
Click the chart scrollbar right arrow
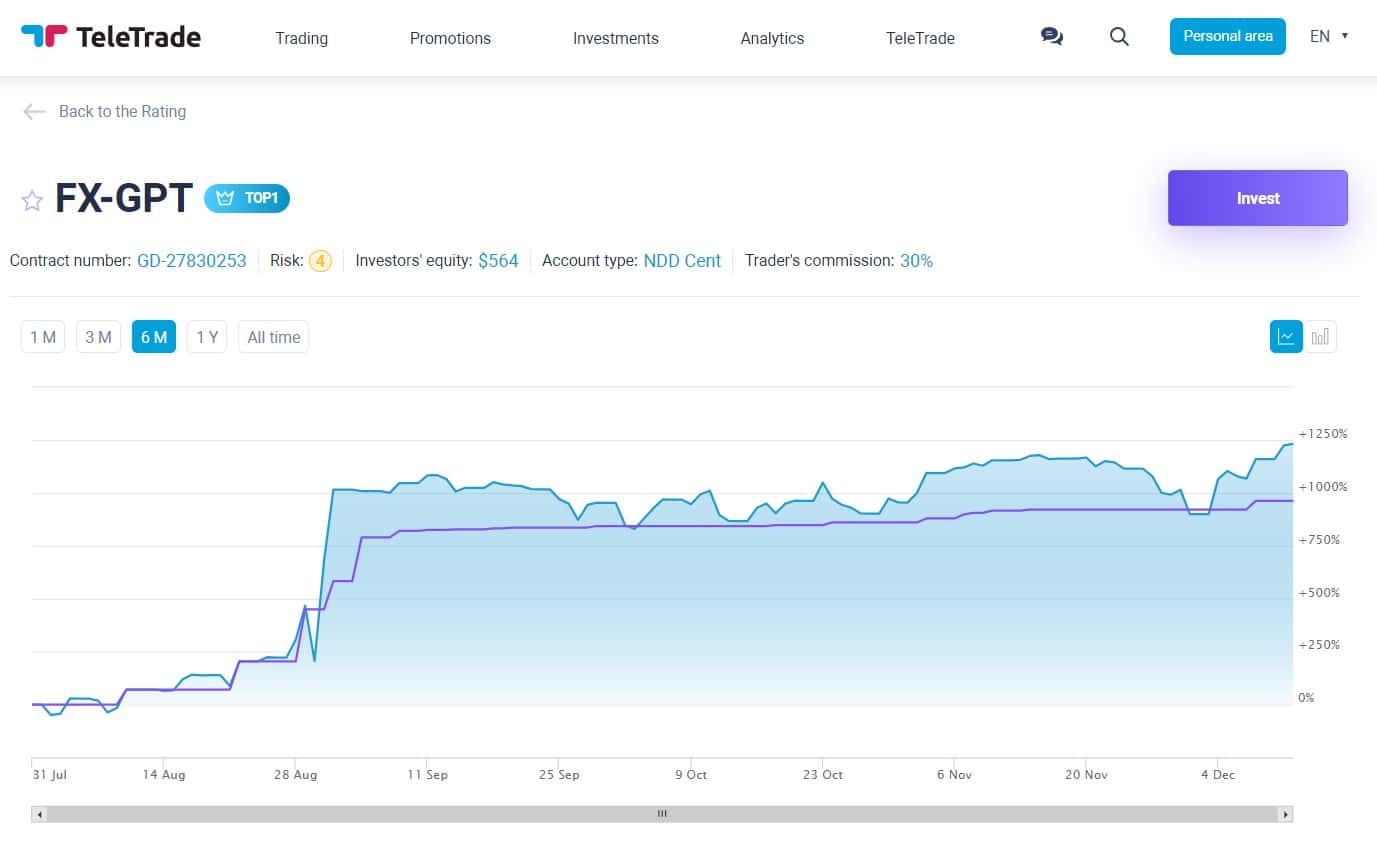point(1286,814)
